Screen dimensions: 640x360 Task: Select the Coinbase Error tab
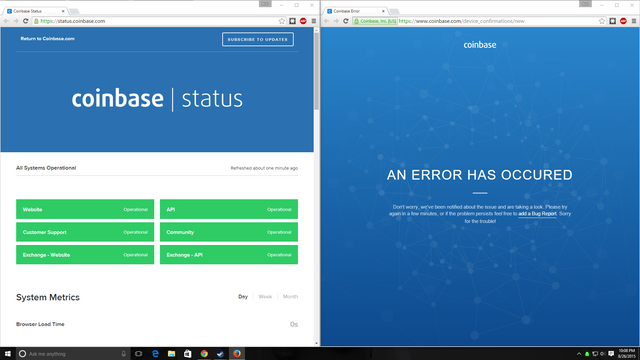[x=356, y=11]
